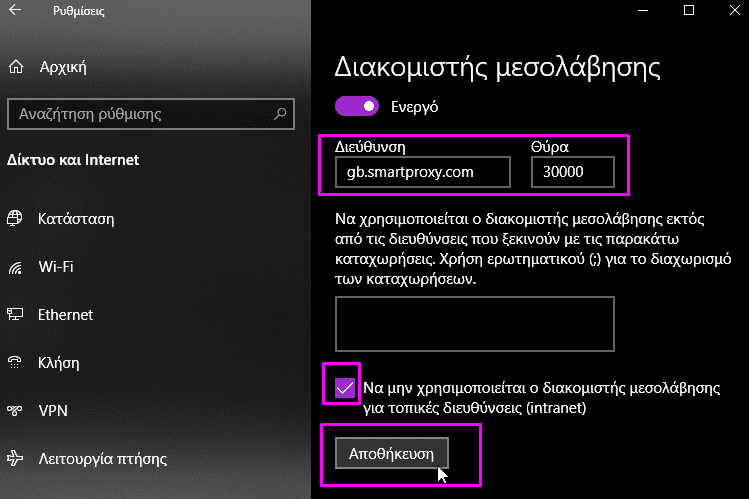The height and width of the screenshot is (499, 749).
Task: Uncheck the local intranet addresses checkbox
Action: coord(344,388)
